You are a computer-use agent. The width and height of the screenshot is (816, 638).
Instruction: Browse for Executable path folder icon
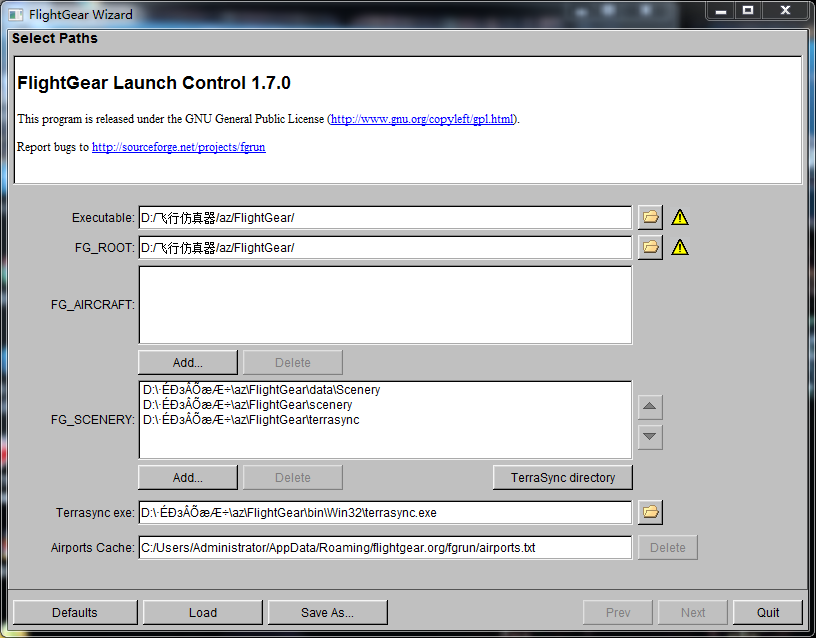tap(650, 217)
